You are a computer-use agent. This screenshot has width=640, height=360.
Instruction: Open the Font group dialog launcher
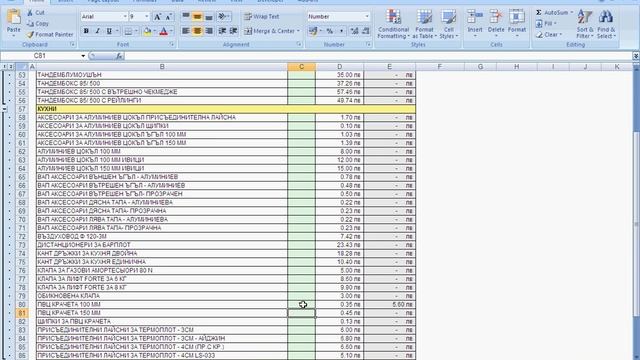point(172,44)
